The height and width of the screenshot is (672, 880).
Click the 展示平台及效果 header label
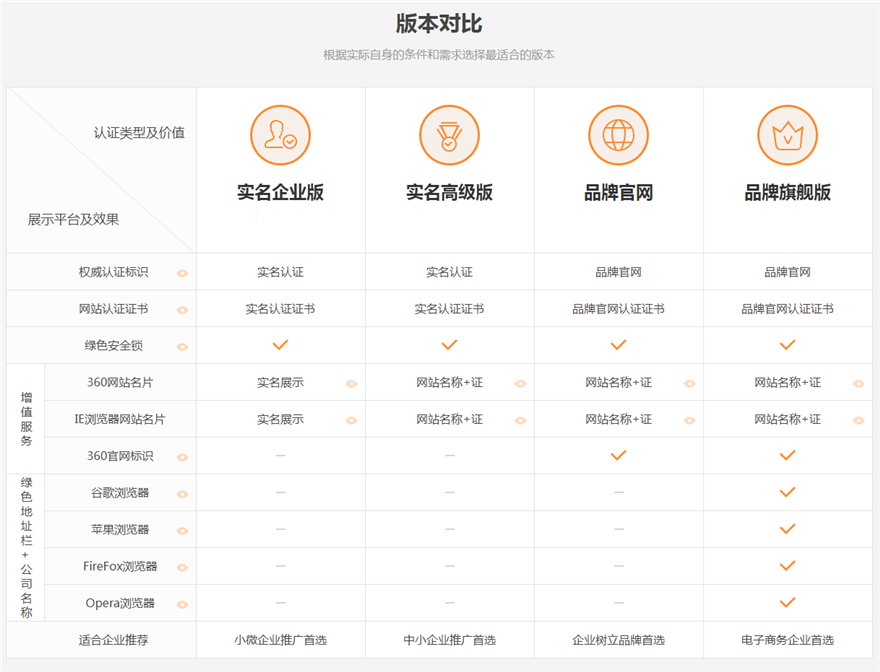(74, 220)
